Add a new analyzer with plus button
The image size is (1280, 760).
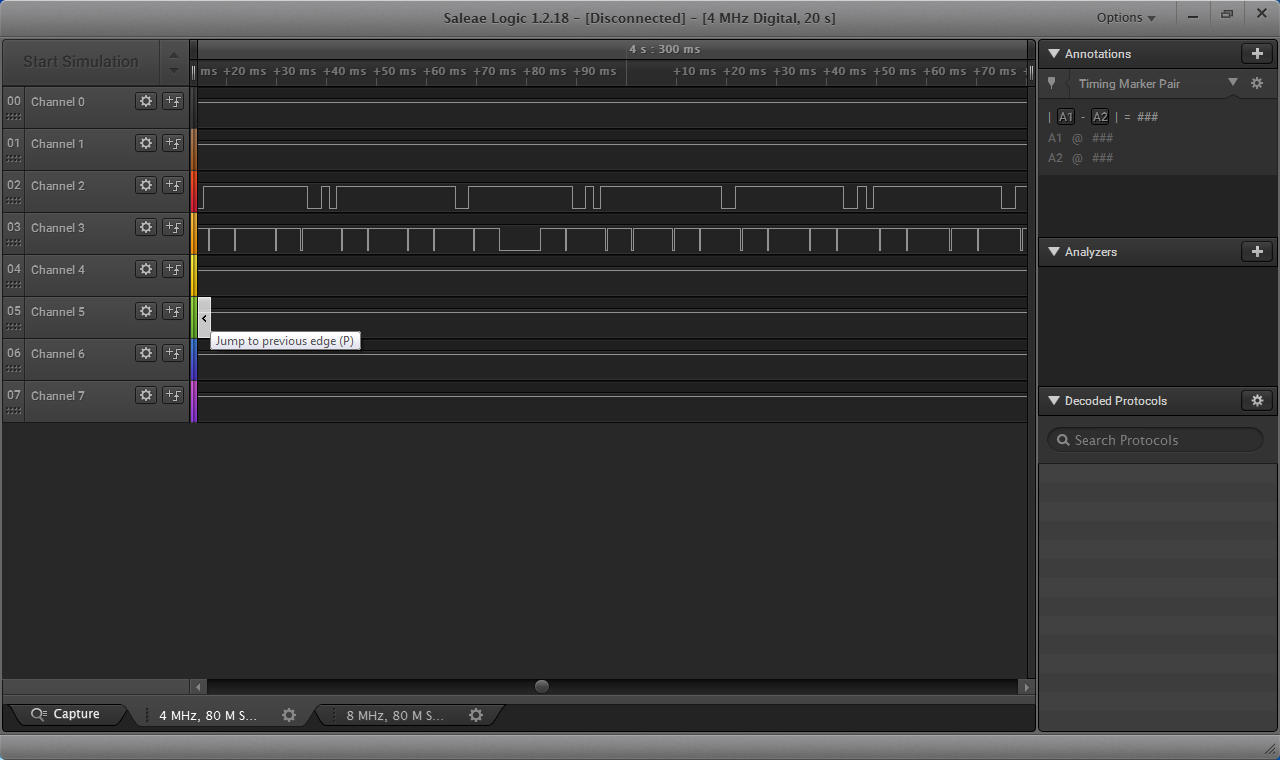[x=1257, y=252]
